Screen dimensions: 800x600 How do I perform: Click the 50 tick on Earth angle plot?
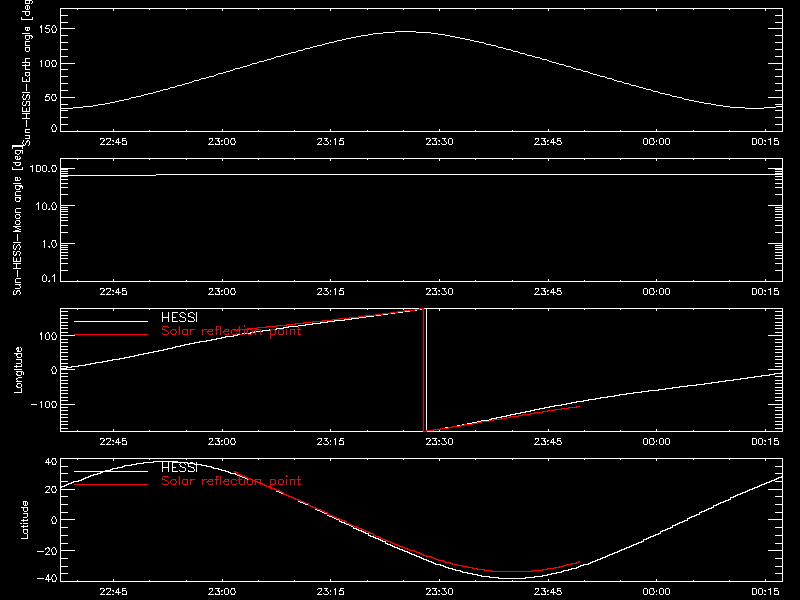point(51,97)
